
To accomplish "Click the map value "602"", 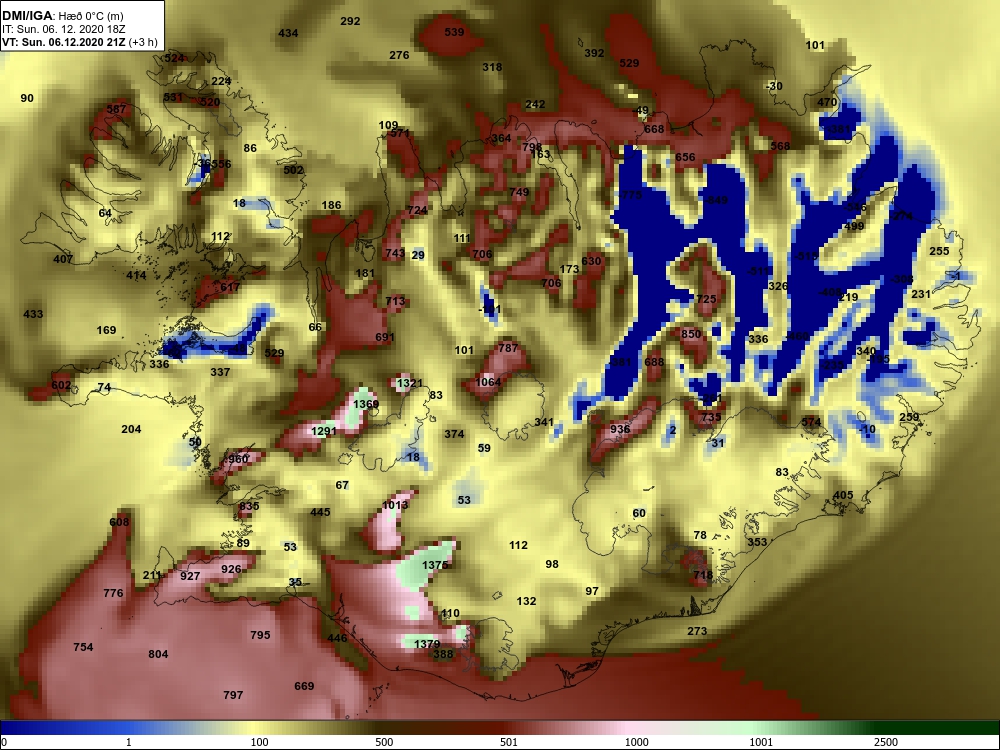I will click(61, 385).
